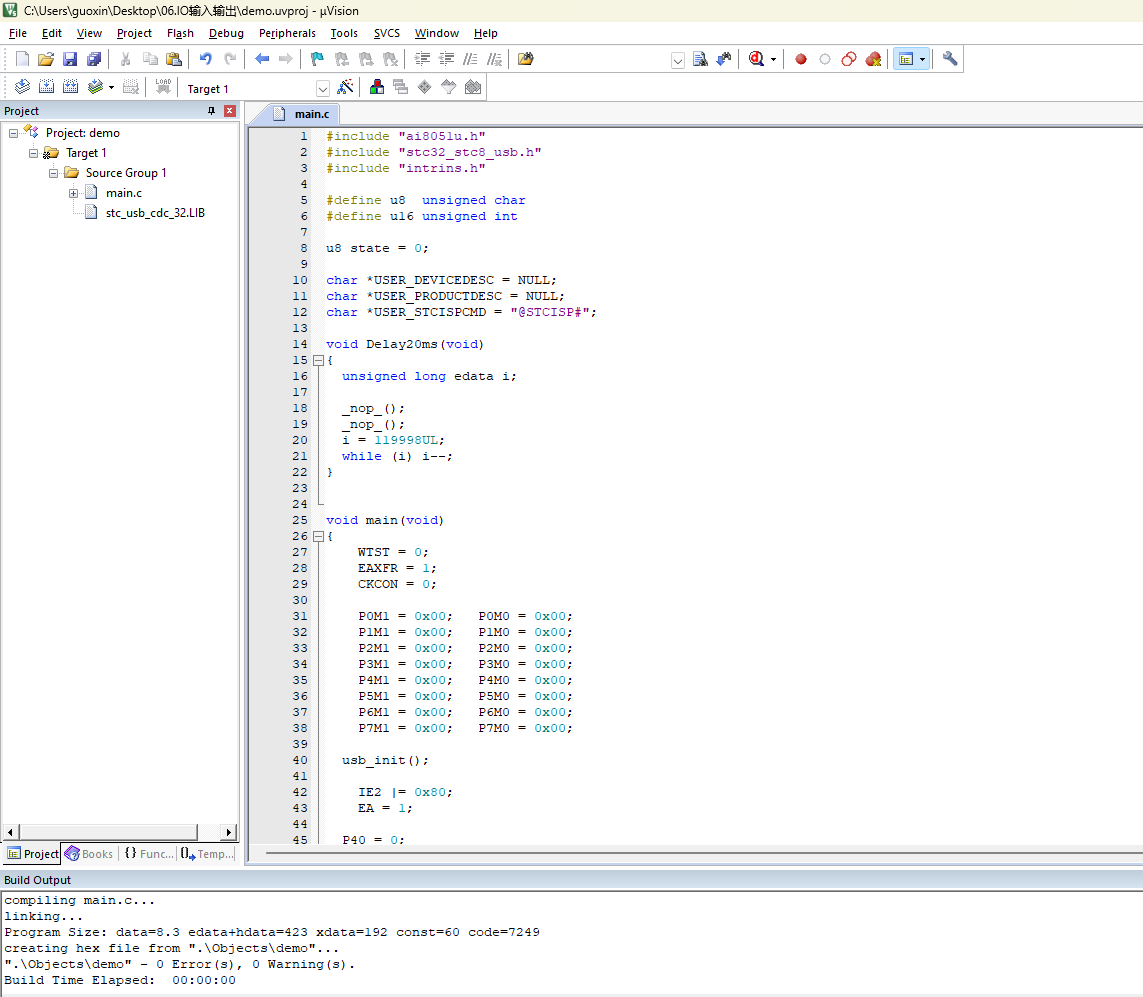This screenshot has height=997, width=1143.
Task: Click the Project panel scroll left arrow
Action: (x=10, y=832)
